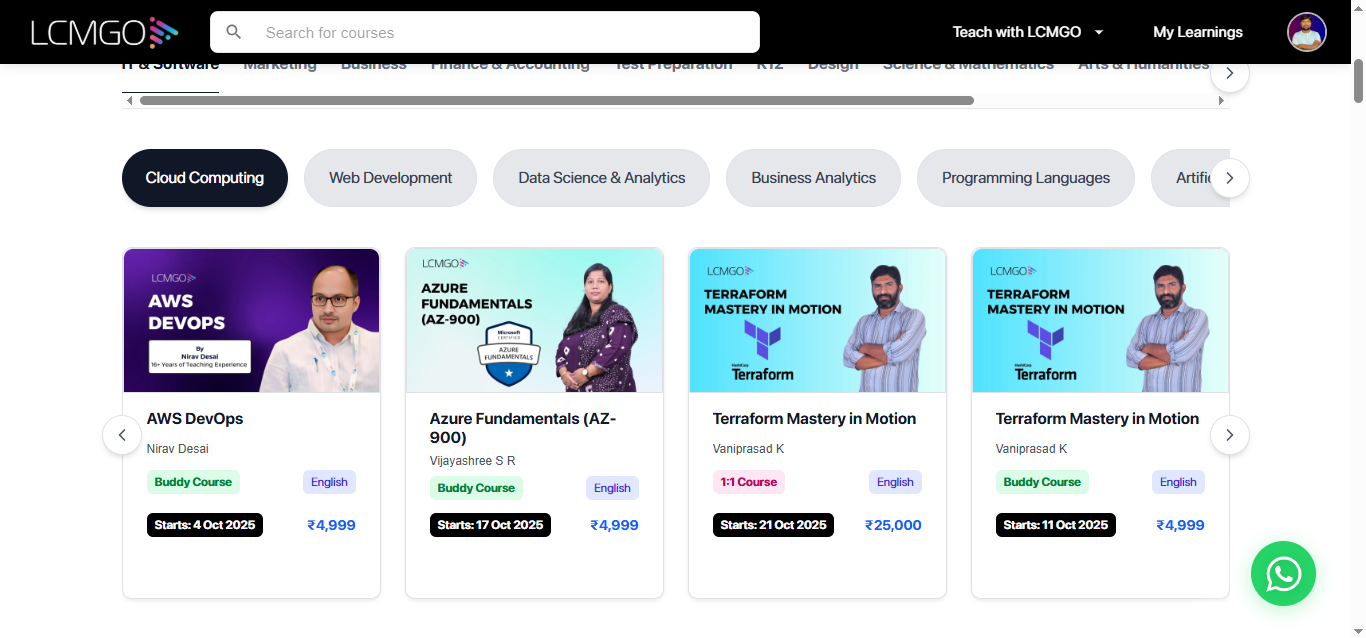Focus the Search for courses field

(x=485, y=32)
